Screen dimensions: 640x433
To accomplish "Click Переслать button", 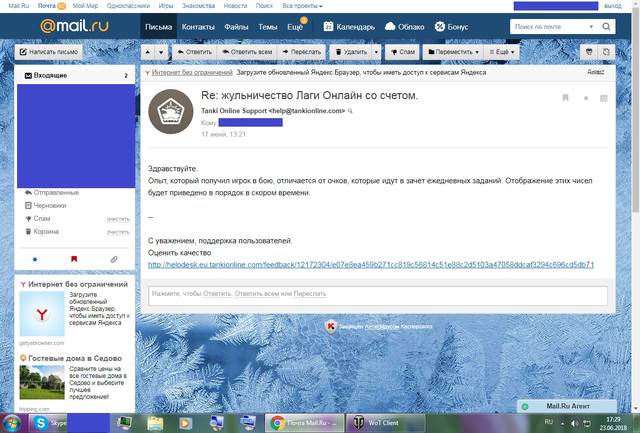I will click(302, 52).
